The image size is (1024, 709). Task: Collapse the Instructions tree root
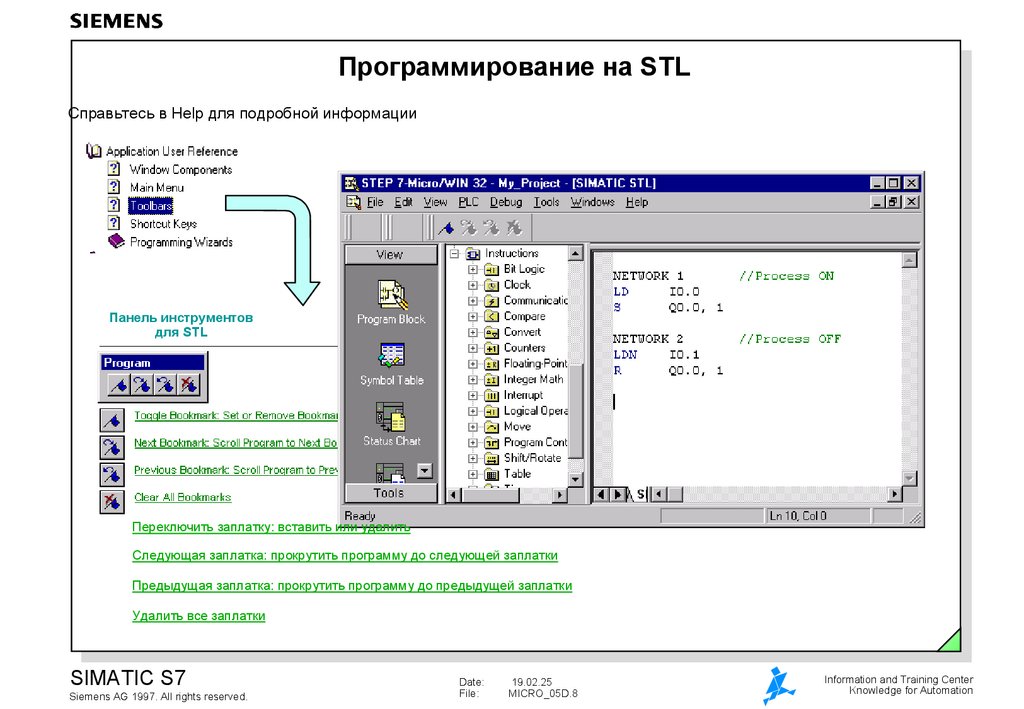(x=455, y=253)
